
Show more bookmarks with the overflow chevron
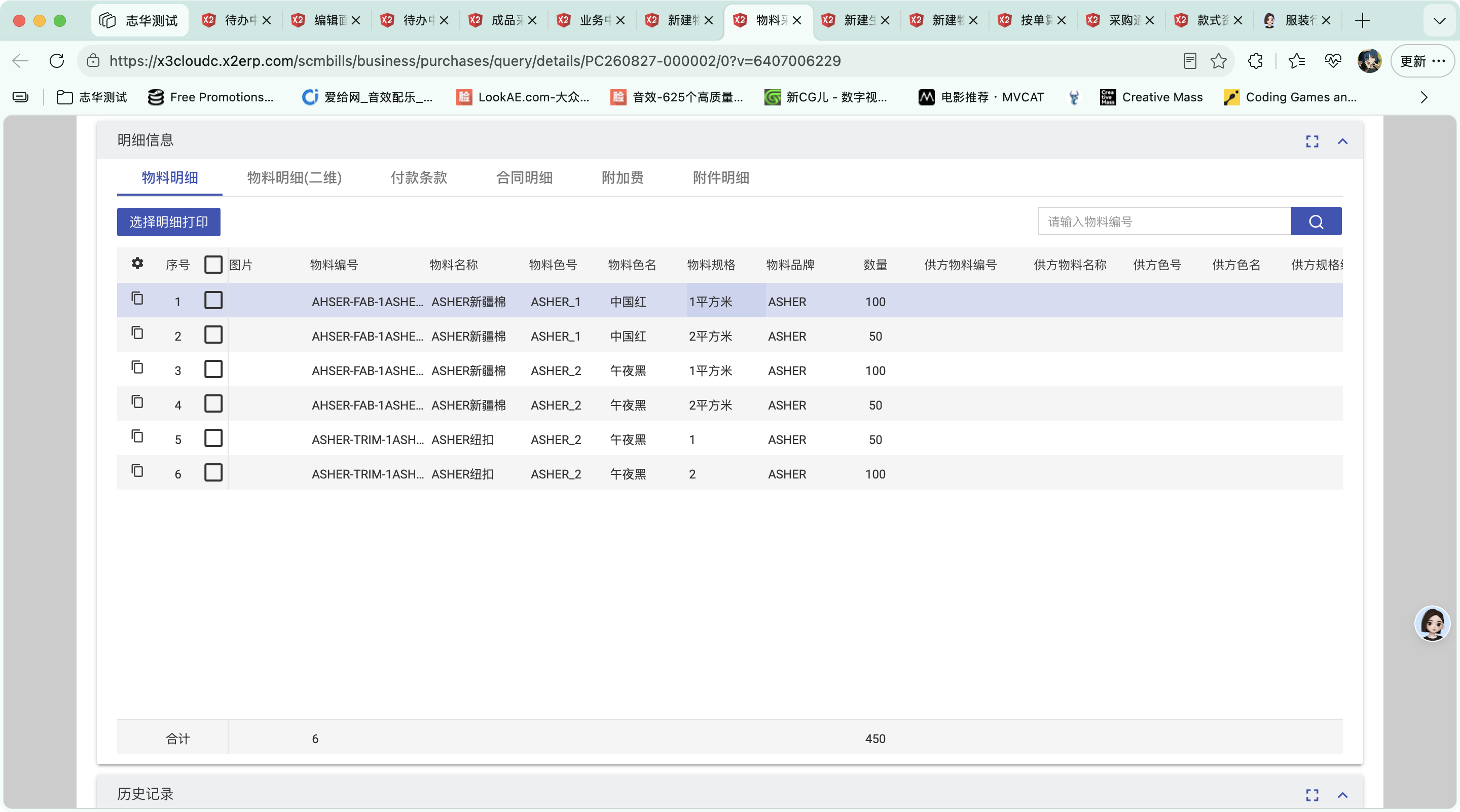(1423, 97)
